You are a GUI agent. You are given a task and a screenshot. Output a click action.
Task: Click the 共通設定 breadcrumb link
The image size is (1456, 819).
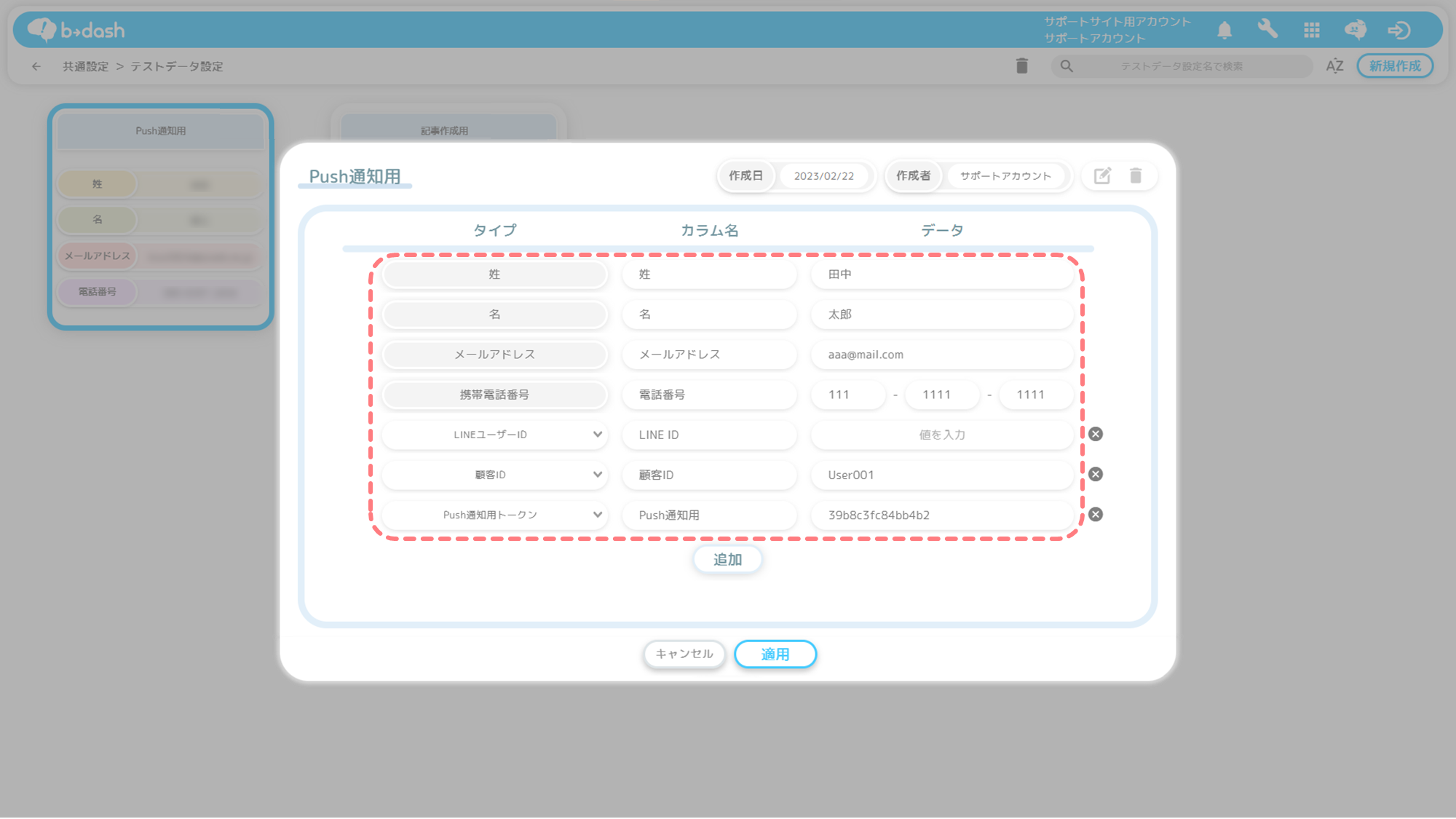(x=85, y=66)
